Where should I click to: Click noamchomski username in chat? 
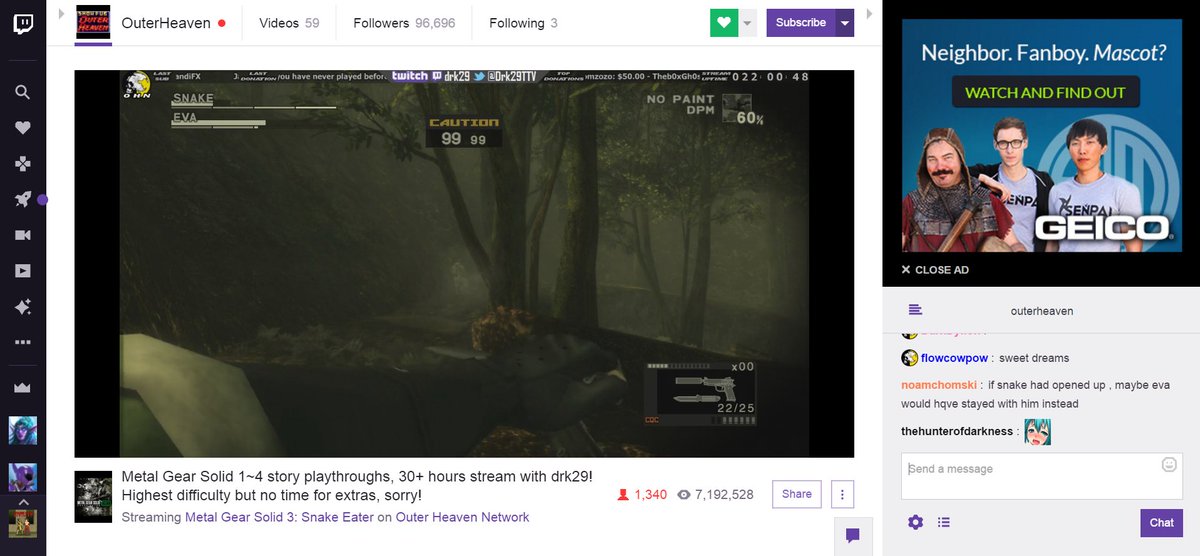(x=937, y=385)
